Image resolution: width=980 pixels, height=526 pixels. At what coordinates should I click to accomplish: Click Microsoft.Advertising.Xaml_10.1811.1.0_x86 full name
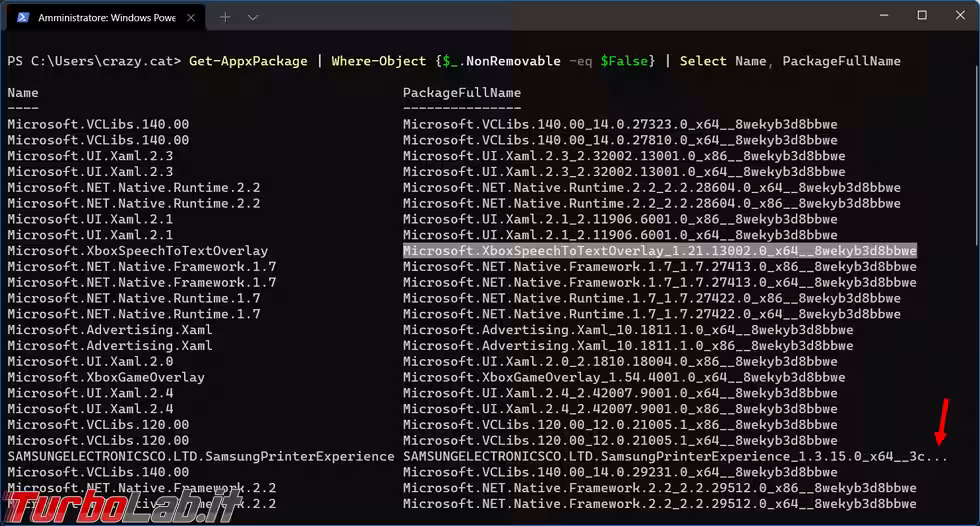(x=628, y=345)
